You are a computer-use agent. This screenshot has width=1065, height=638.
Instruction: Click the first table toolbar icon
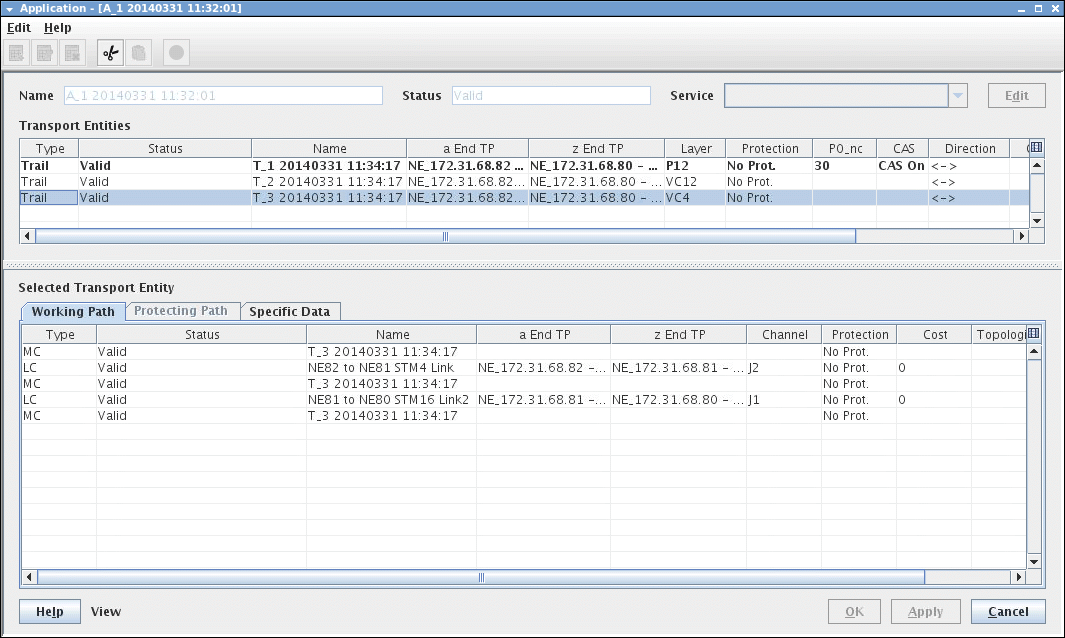pyautogui.click(x=17, y=53)
